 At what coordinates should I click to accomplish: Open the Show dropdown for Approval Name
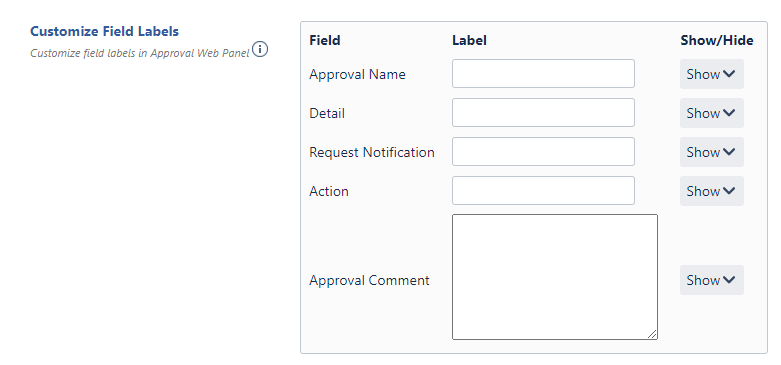[x=711, y=74]
